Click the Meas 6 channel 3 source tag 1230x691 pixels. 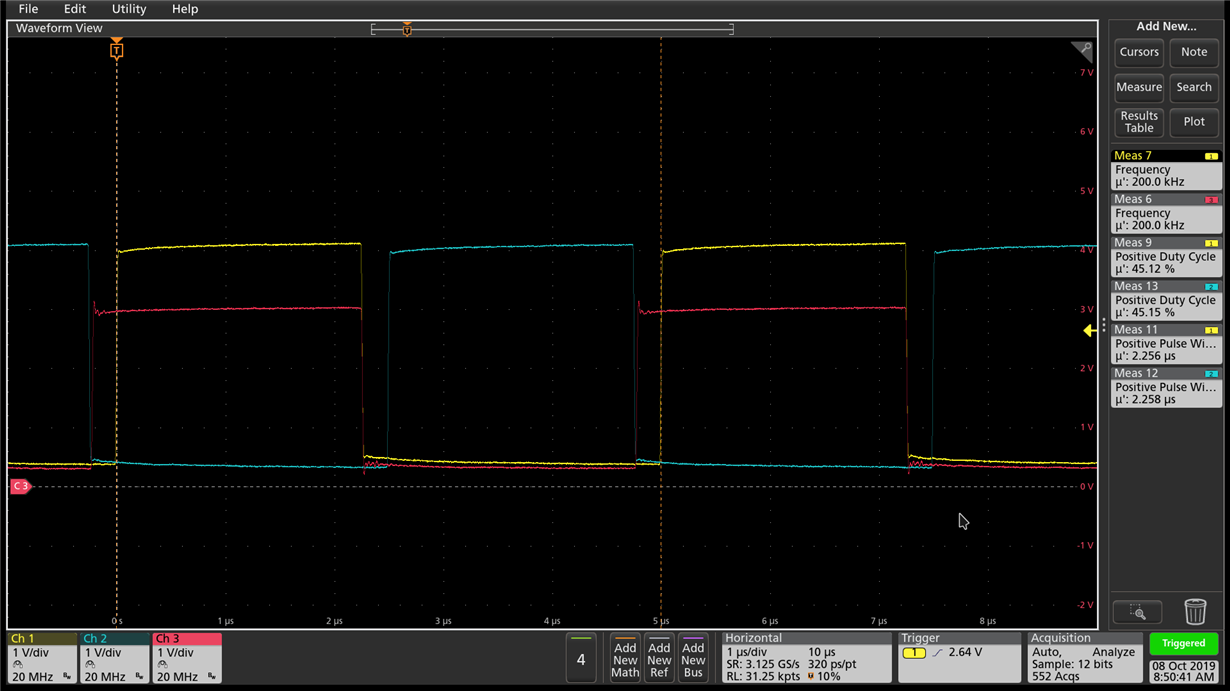[1211, 200]
